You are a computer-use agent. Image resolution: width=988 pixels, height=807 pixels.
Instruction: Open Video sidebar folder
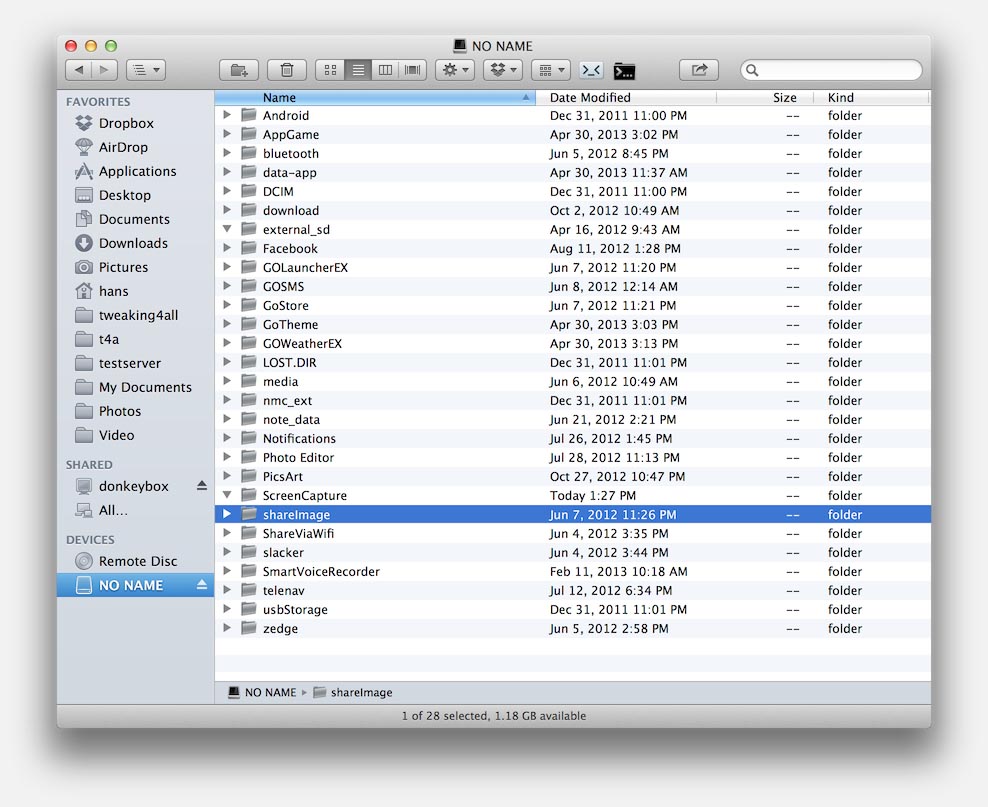tap(117, 435)
